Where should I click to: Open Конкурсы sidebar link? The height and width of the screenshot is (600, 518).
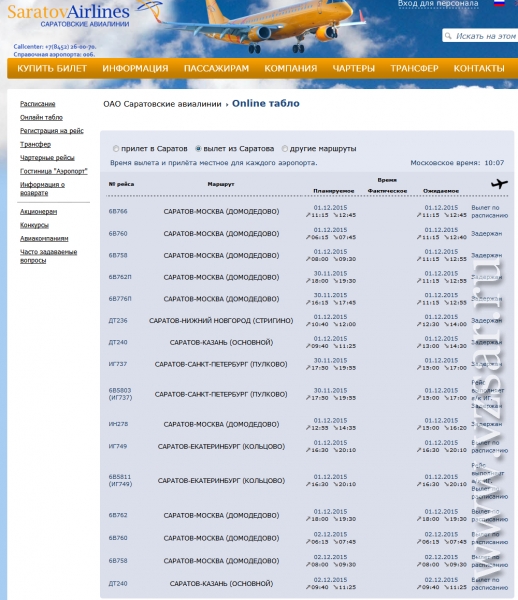point(34,225)
